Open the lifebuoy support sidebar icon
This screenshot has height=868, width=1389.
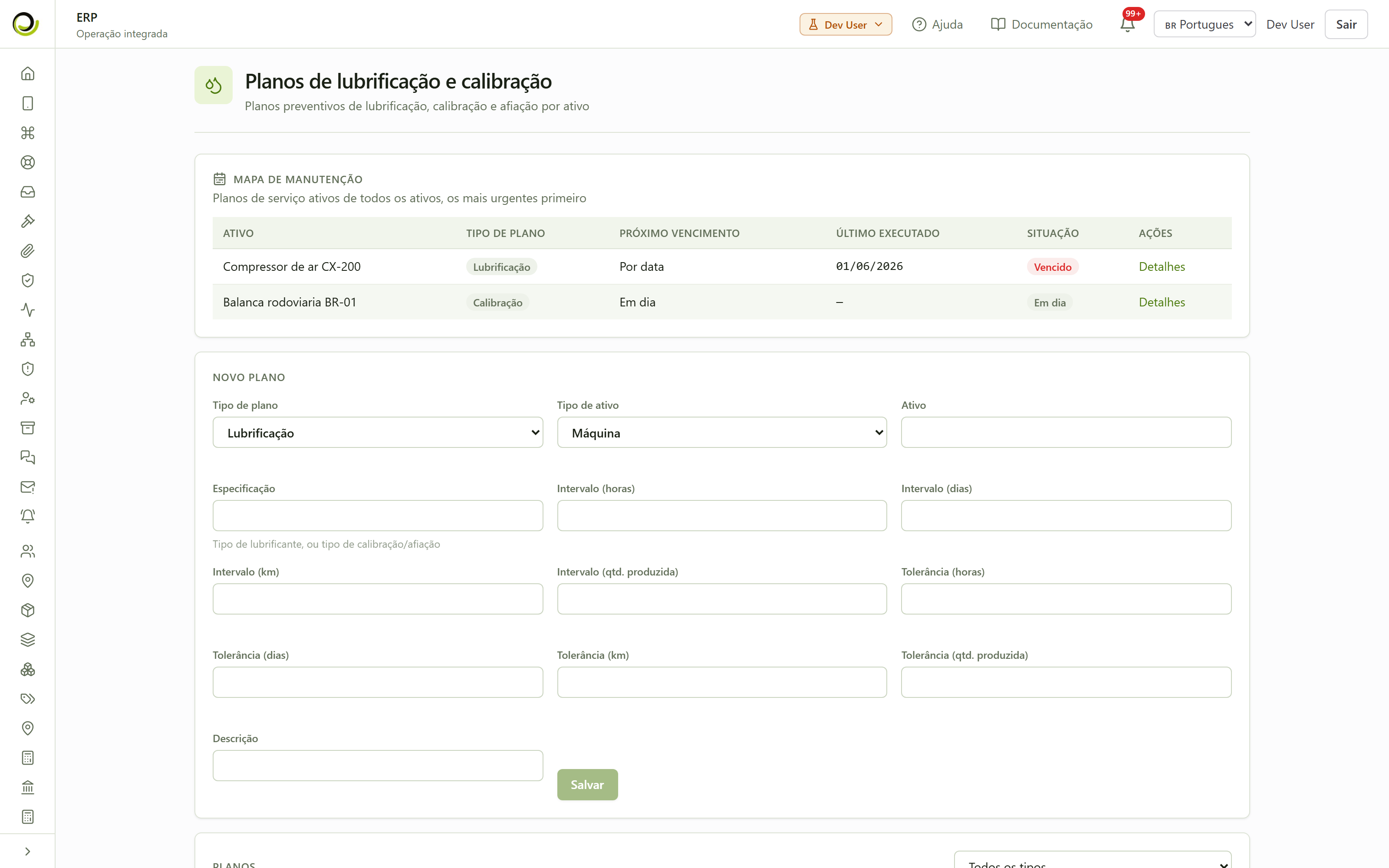coord(27,162)
